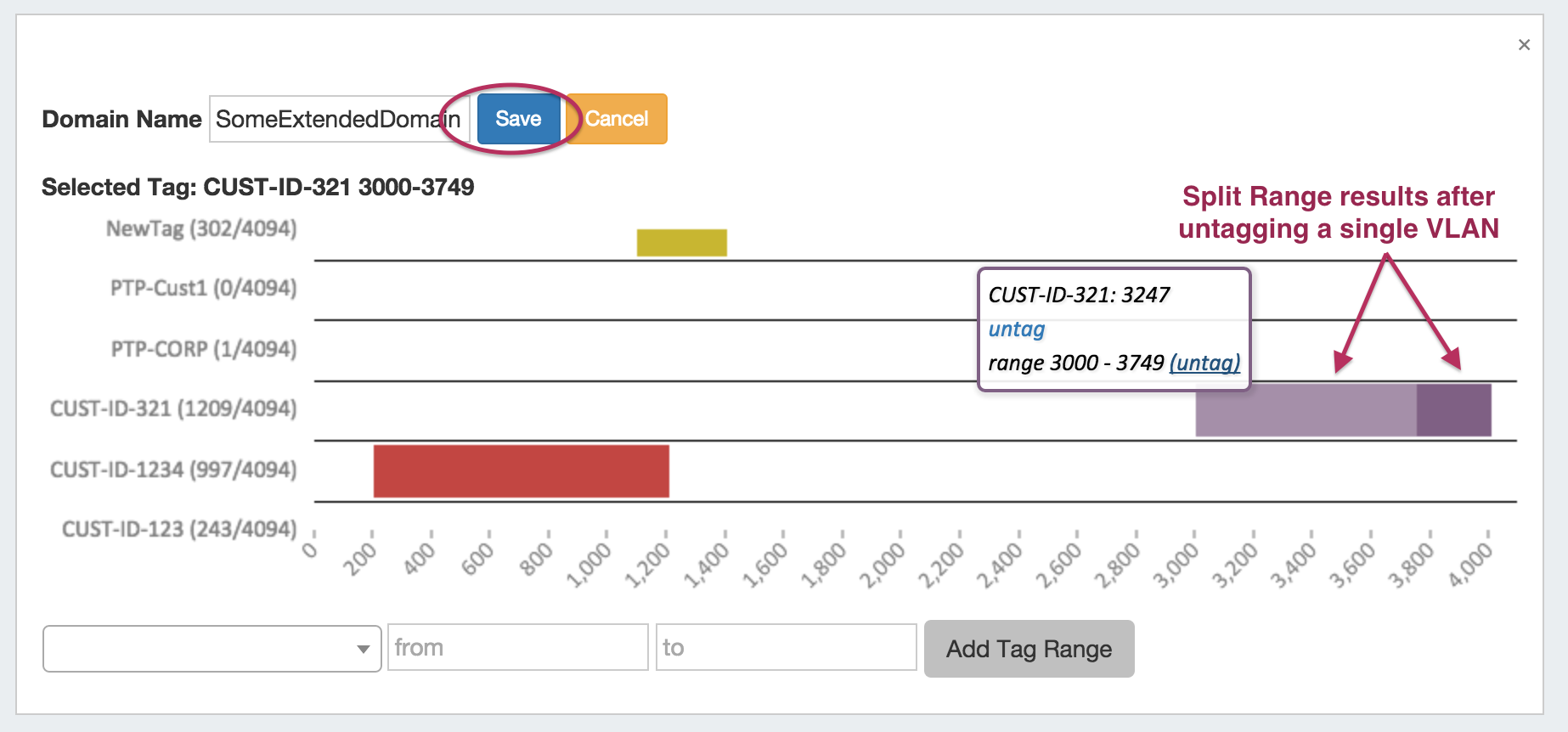Close the dialog with the X icon
This screenshot has height=732, width=1568.
pos(1524,45)
